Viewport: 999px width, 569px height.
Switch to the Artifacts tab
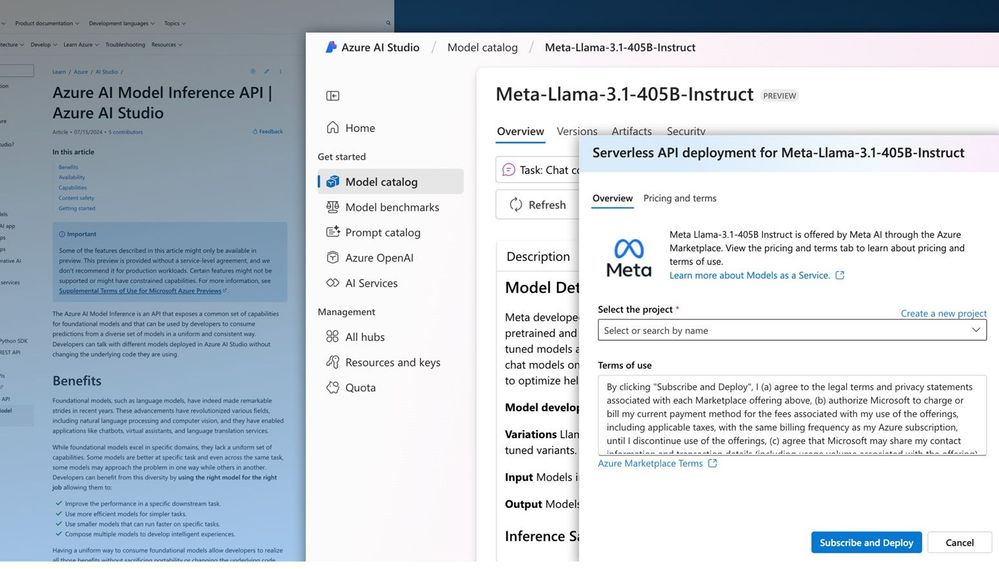[631, 131]
